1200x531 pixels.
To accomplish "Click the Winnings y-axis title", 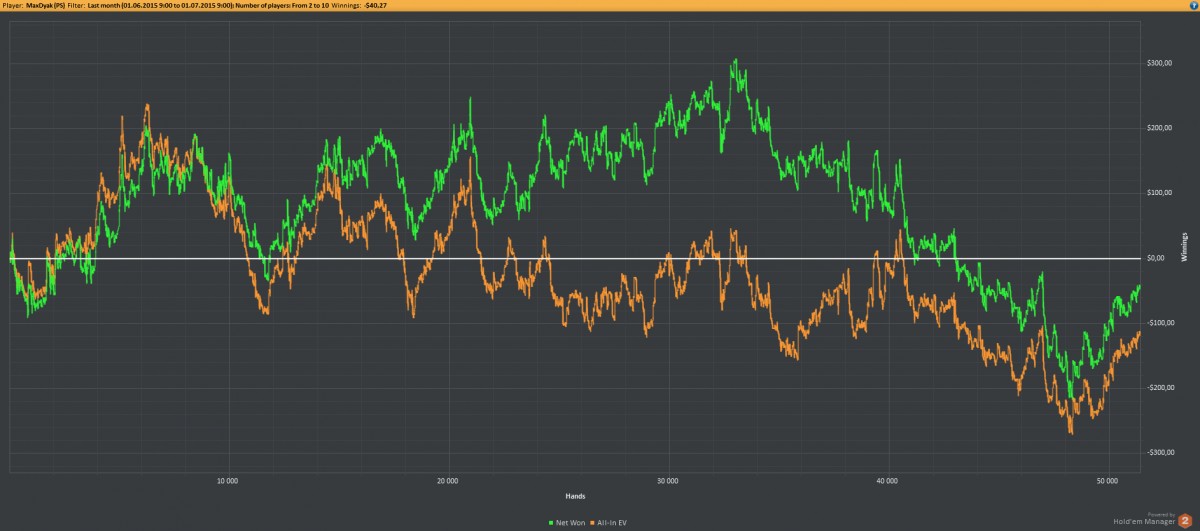I will (x=1184, y=246).
